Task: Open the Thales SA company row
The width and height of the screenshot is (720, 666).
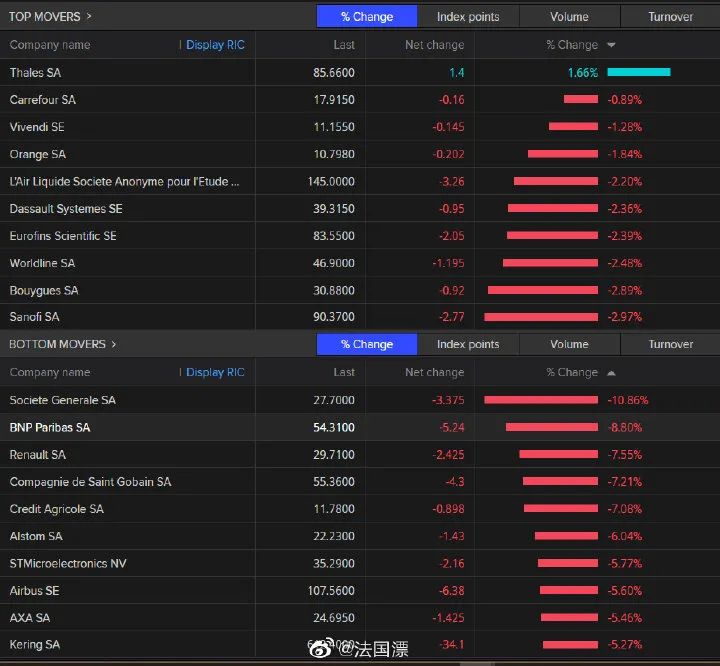Action: pyautogui.click(x=36, y=73)
